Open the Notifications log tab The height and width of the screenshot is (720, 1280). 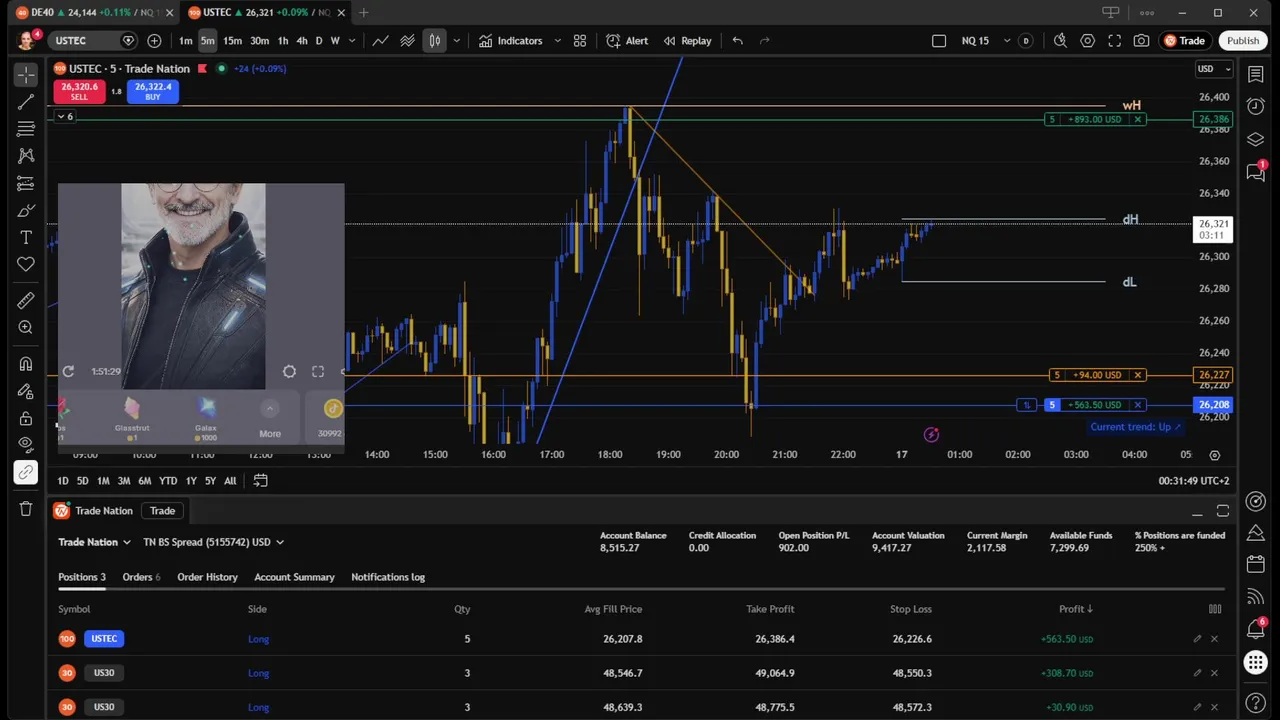coord(388,577)
